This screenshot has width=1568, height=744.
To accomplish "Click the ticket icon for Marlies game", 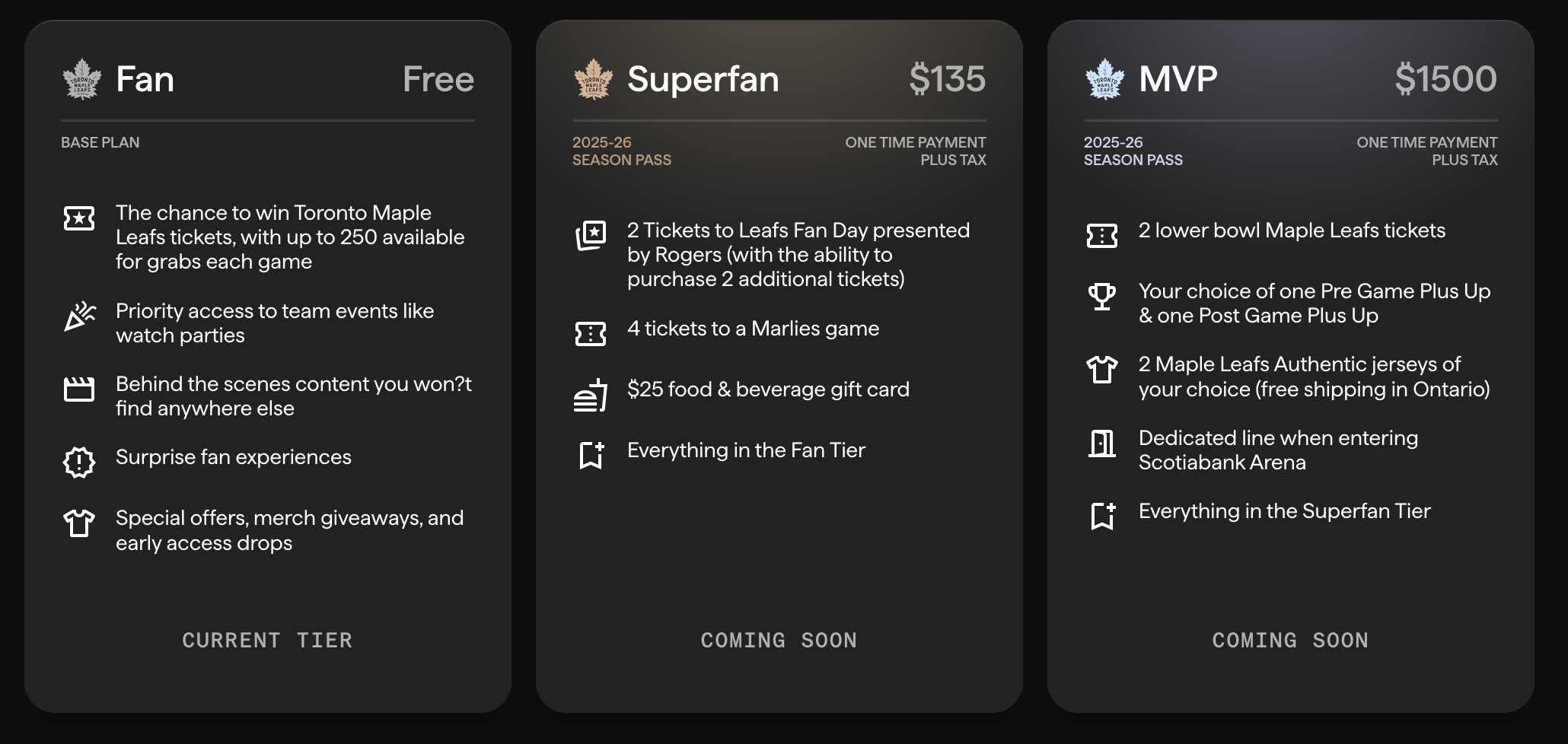I will [591, 334].
